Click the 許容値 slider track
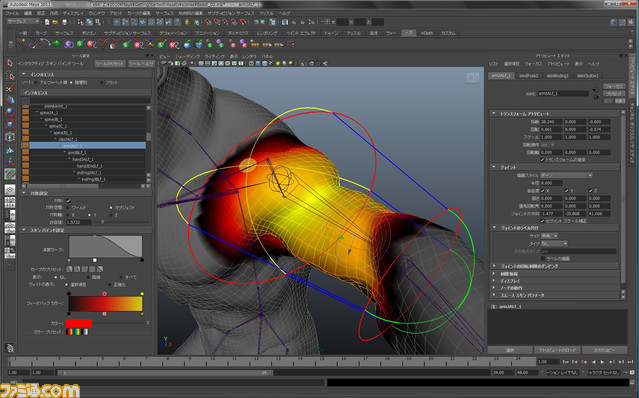This screenshot has width=639, height=398. click(121, 222)
